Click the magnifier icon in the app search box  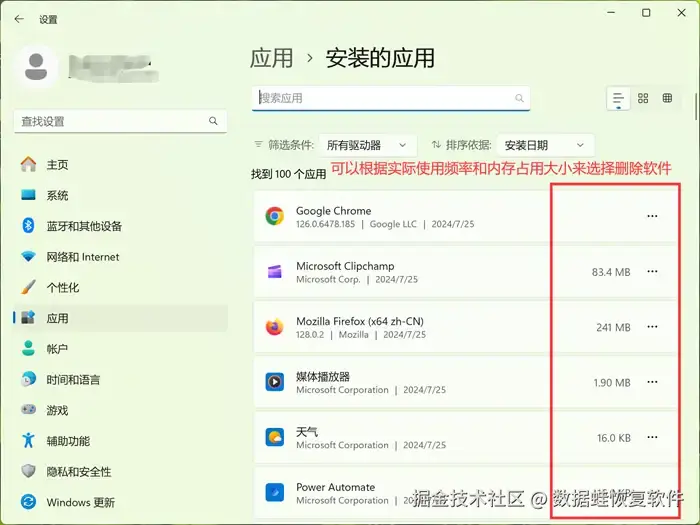(x=519, y=98)
